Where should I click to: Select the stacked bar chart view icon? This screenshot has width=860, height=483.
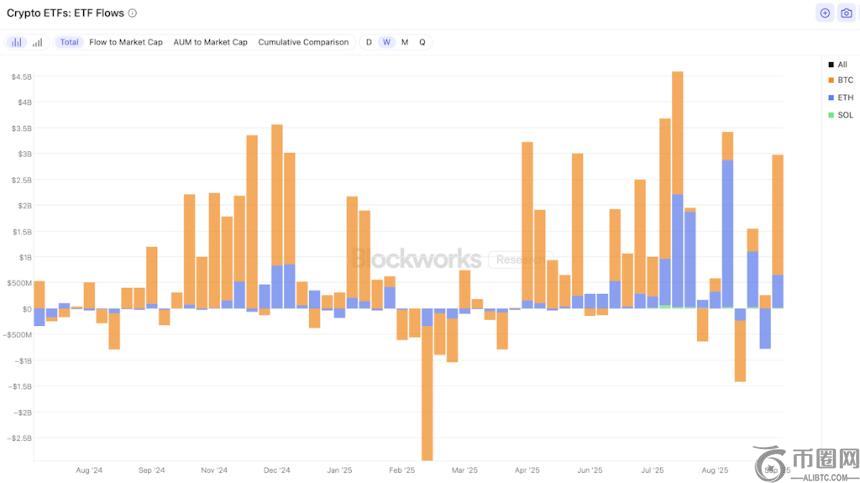pos(17,42)
